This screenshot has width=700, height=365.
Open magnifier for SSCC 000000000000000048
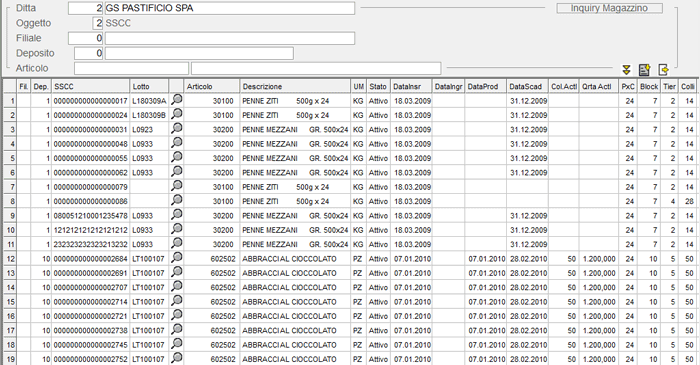coord(177,143)
